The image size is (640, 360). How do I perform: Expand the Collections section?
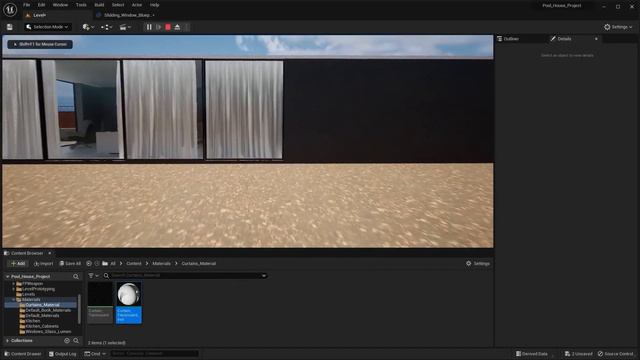tap(7, 341)
